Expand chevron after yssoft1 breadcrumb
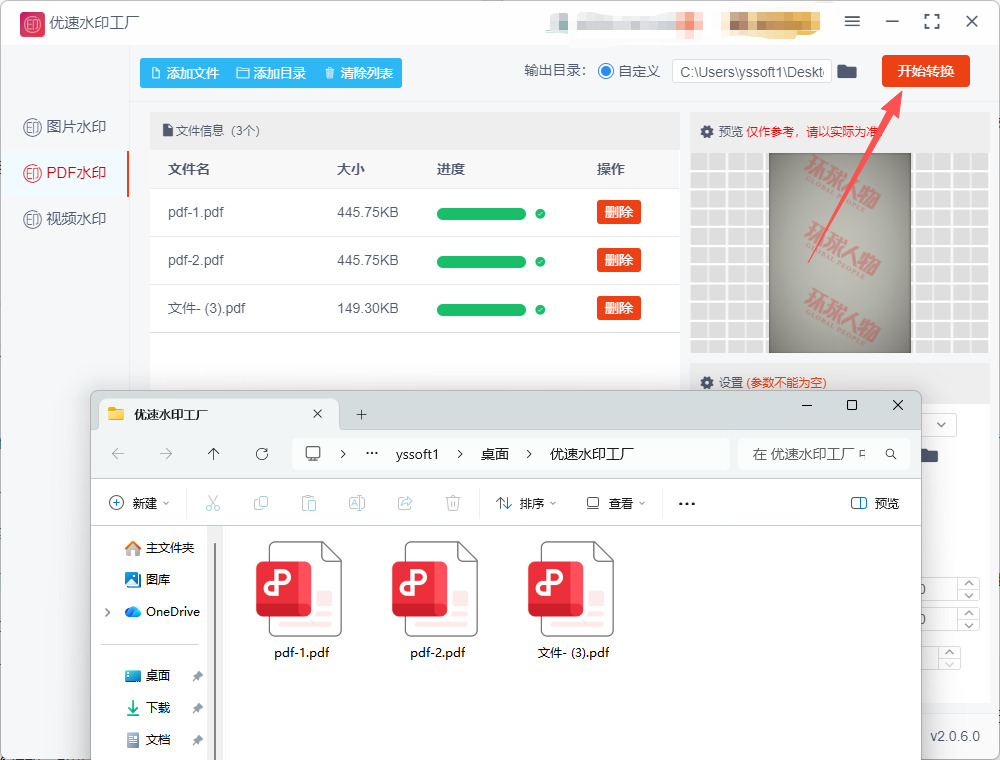The width and height of the screenshot is (1000, 760). (x=460, y=454)
